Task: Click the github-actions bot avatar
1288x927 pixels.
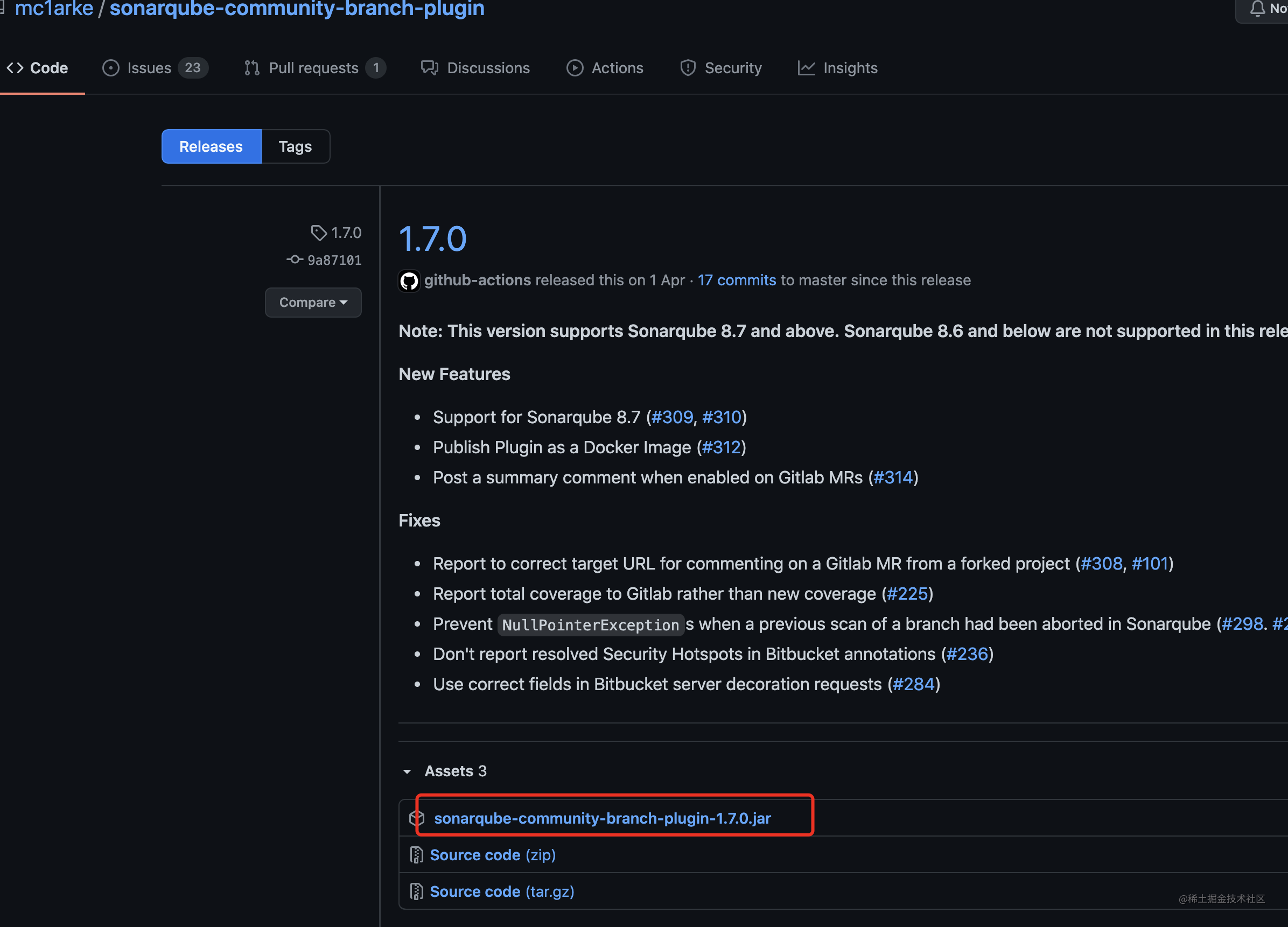Action: point(409,280)
